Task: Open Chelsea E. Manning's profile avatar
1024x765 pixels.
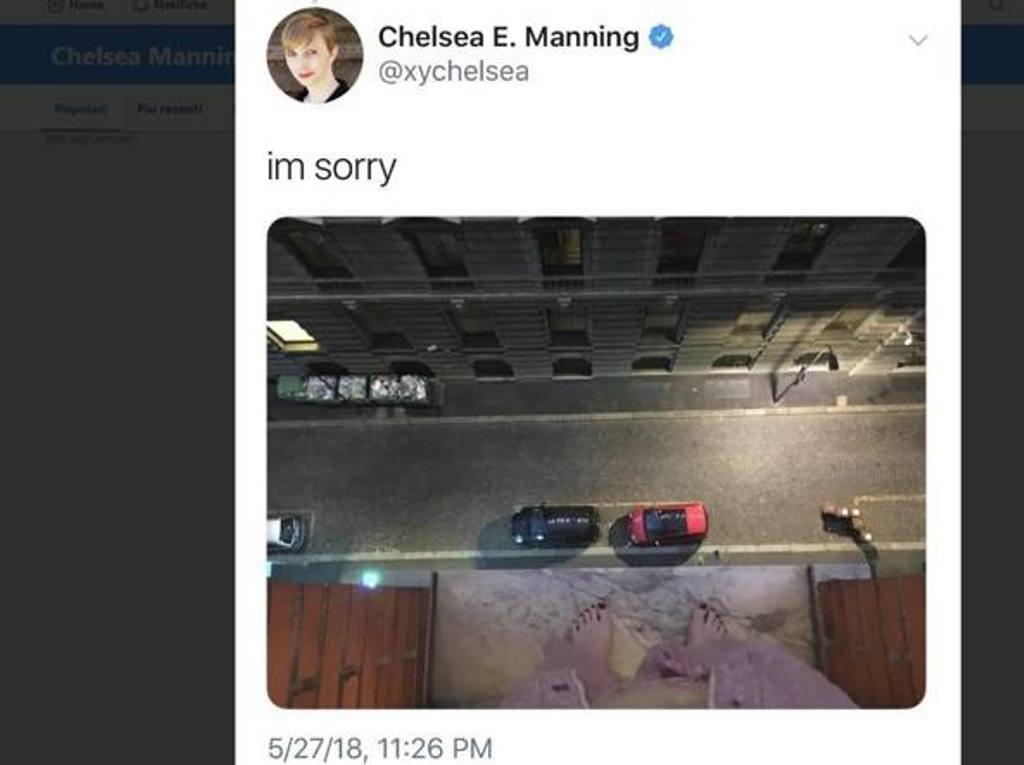Action: [315, 56]
